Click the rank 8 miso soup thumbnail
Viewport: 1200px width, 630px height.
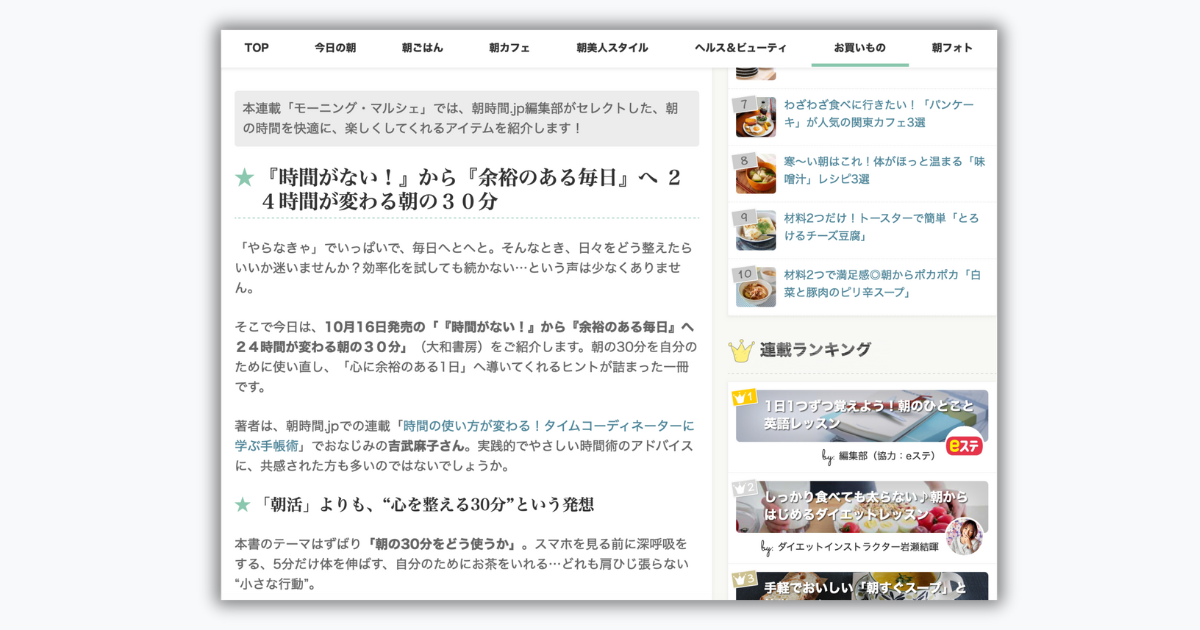click(x=756, y=174)
